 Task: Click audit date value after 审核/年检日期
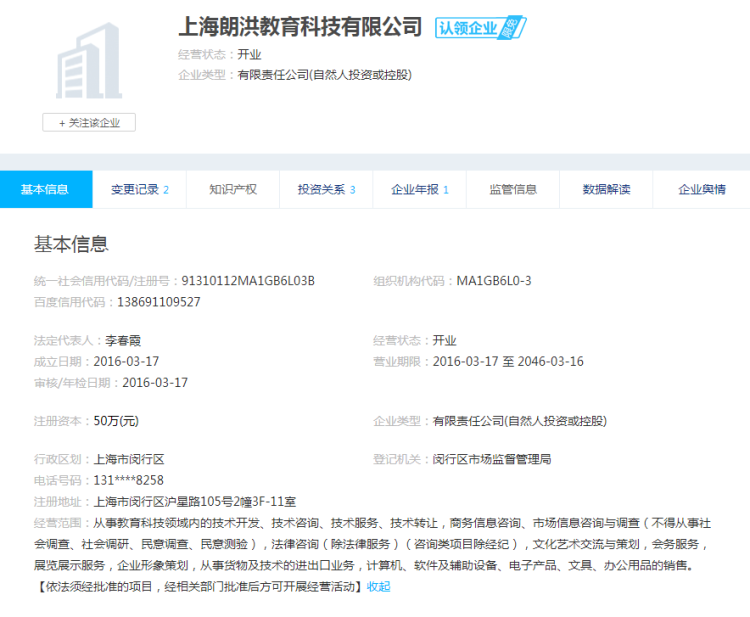click(155, 383)
